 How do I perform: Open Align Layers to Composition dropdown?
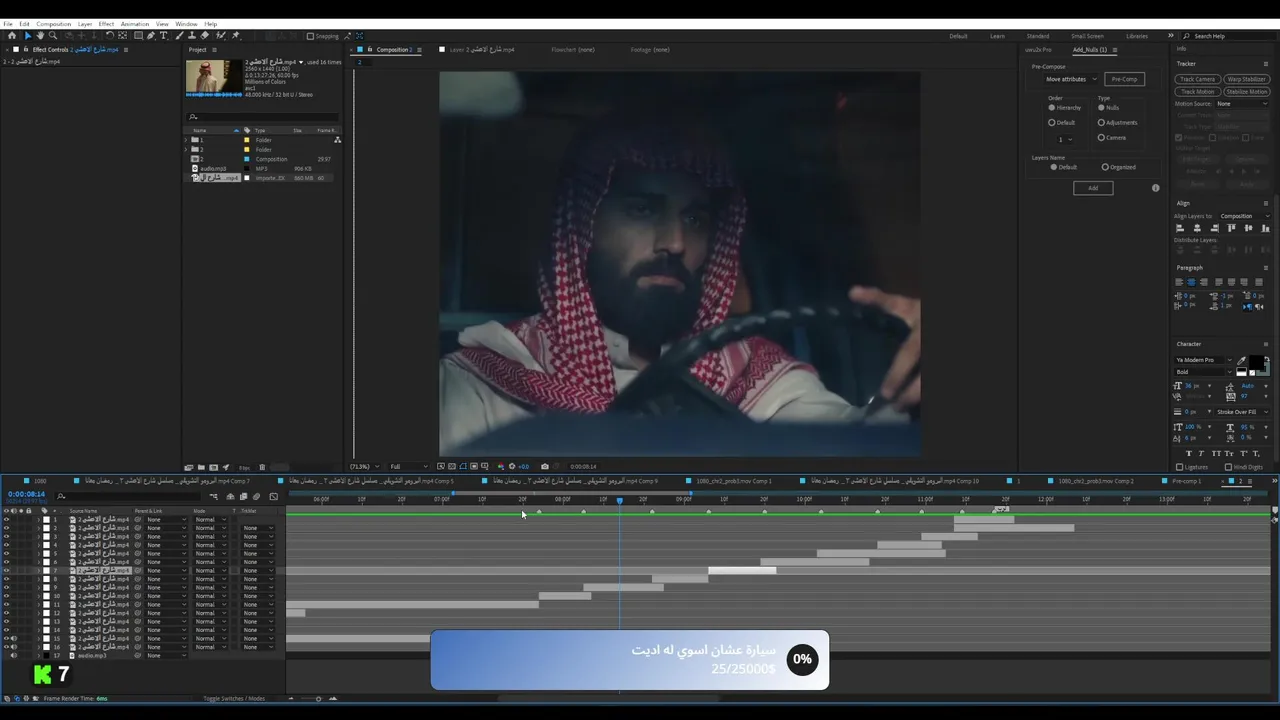1245,216
